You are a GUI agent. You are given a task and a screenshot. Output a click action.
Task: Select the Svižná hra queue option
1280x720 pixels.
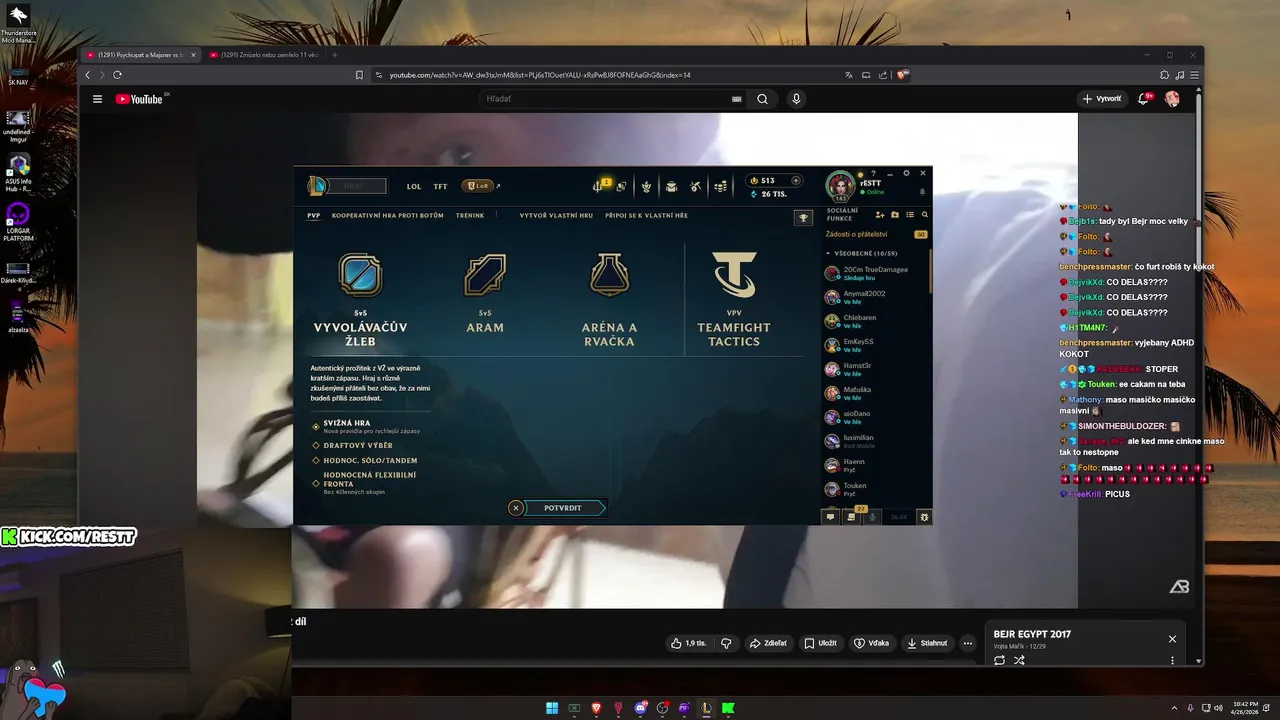(x=366, y=426)
